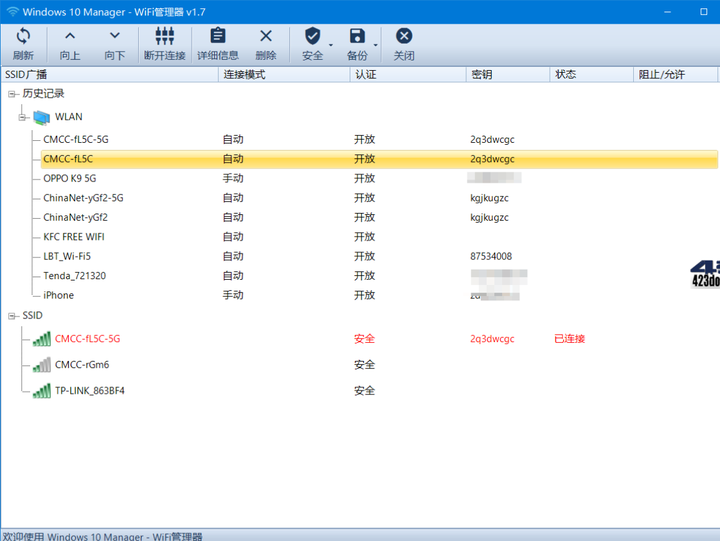Click key kgjkugzc in ChinaNet-yGf2-5G row
Screen dimensions: 720x541
tap(489, 198)
